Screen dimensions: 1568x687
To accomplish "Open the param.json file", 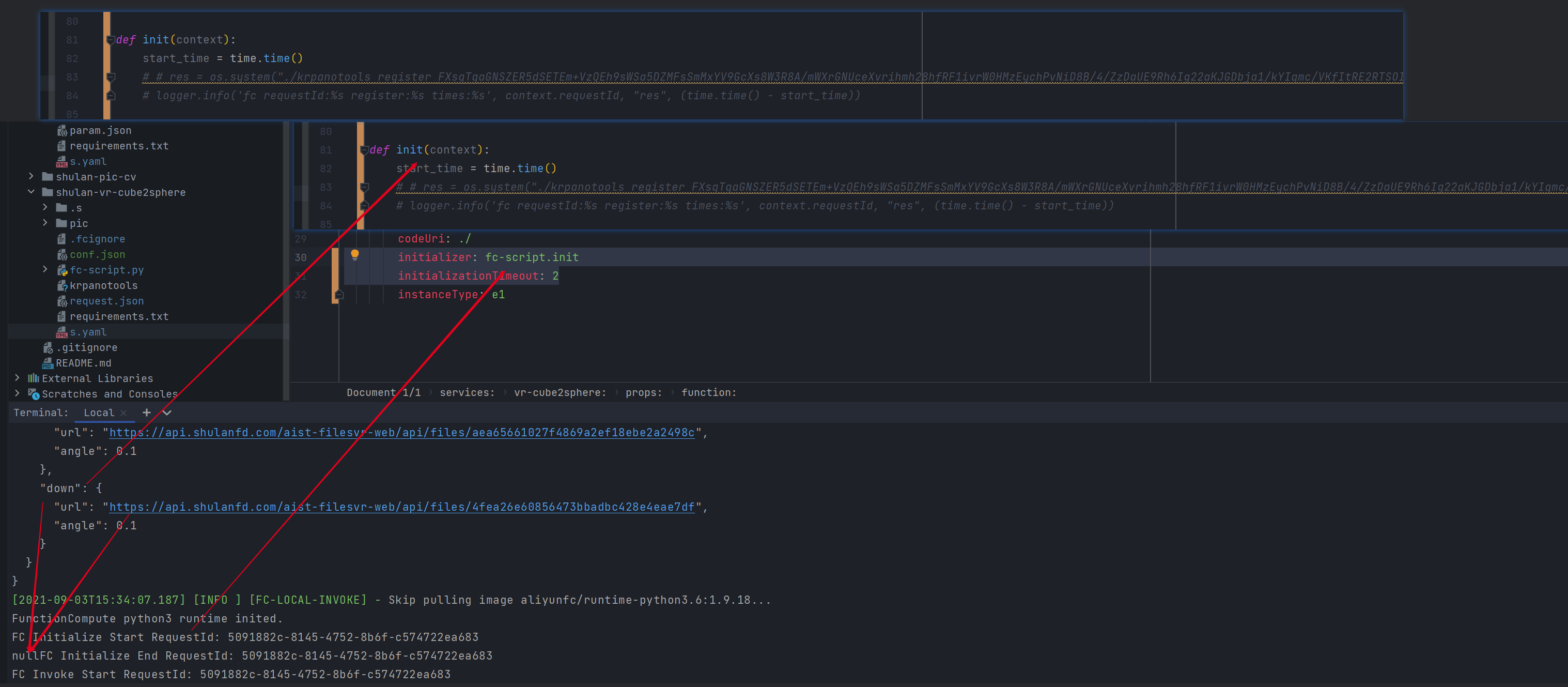I will 100,130.
